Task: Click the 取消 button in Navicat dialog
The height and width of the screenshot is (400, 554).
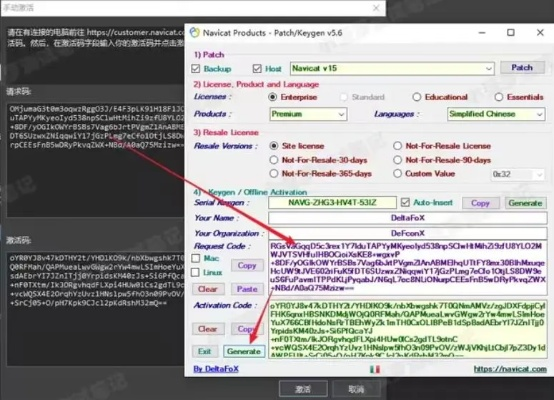Action: (x=356, y=389)
